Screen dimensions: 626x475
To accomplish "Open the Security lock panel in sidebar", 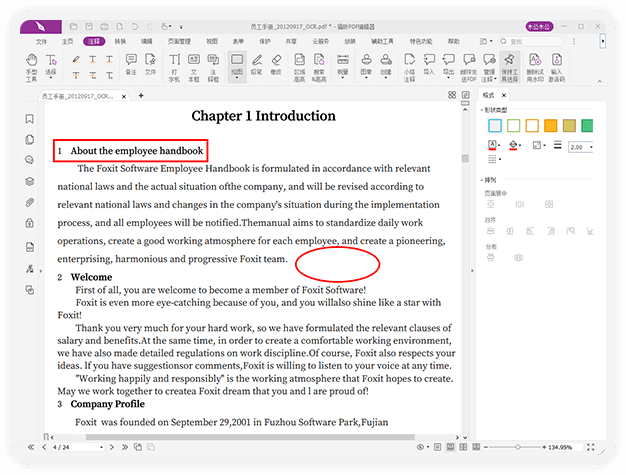I will (30, 223).
